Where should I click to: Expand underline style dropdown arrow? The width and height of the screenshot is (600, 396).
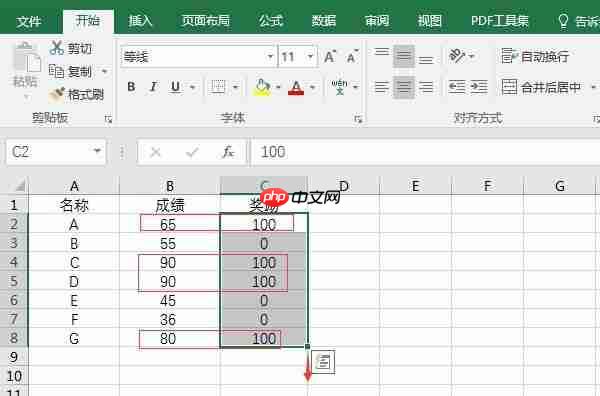click(x=192, y=88)
